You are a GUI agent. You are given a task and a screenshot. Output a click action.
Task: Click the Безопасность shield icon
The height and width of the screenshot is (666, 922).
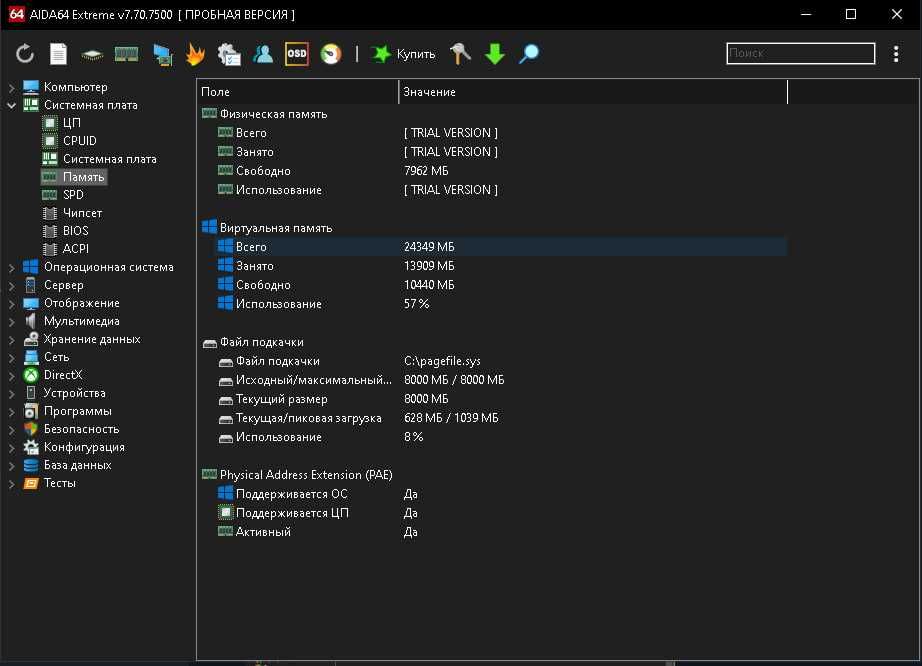(31, 429)
